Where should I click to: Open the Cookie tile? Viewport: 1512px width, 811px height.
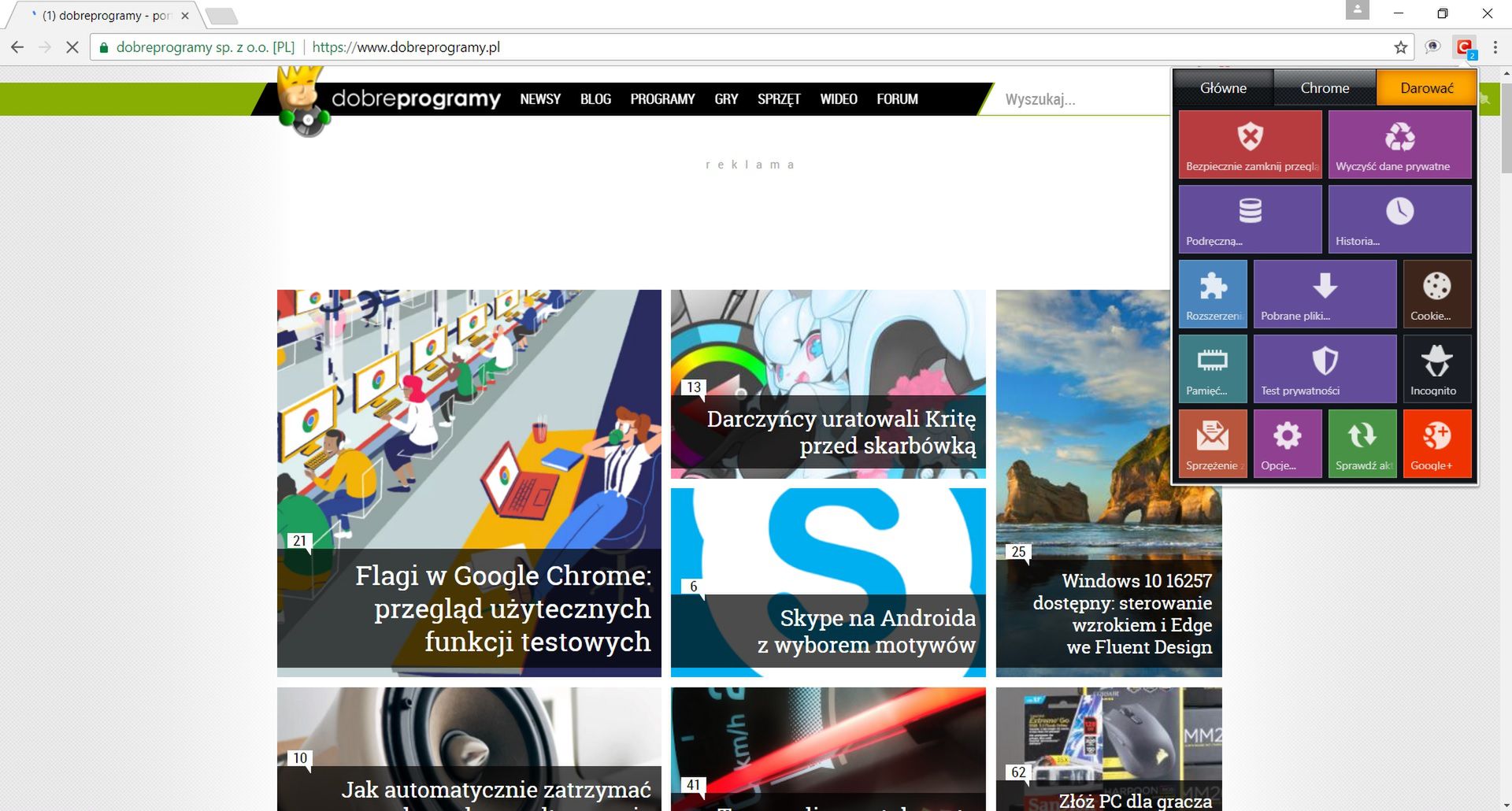(1437, 294)
